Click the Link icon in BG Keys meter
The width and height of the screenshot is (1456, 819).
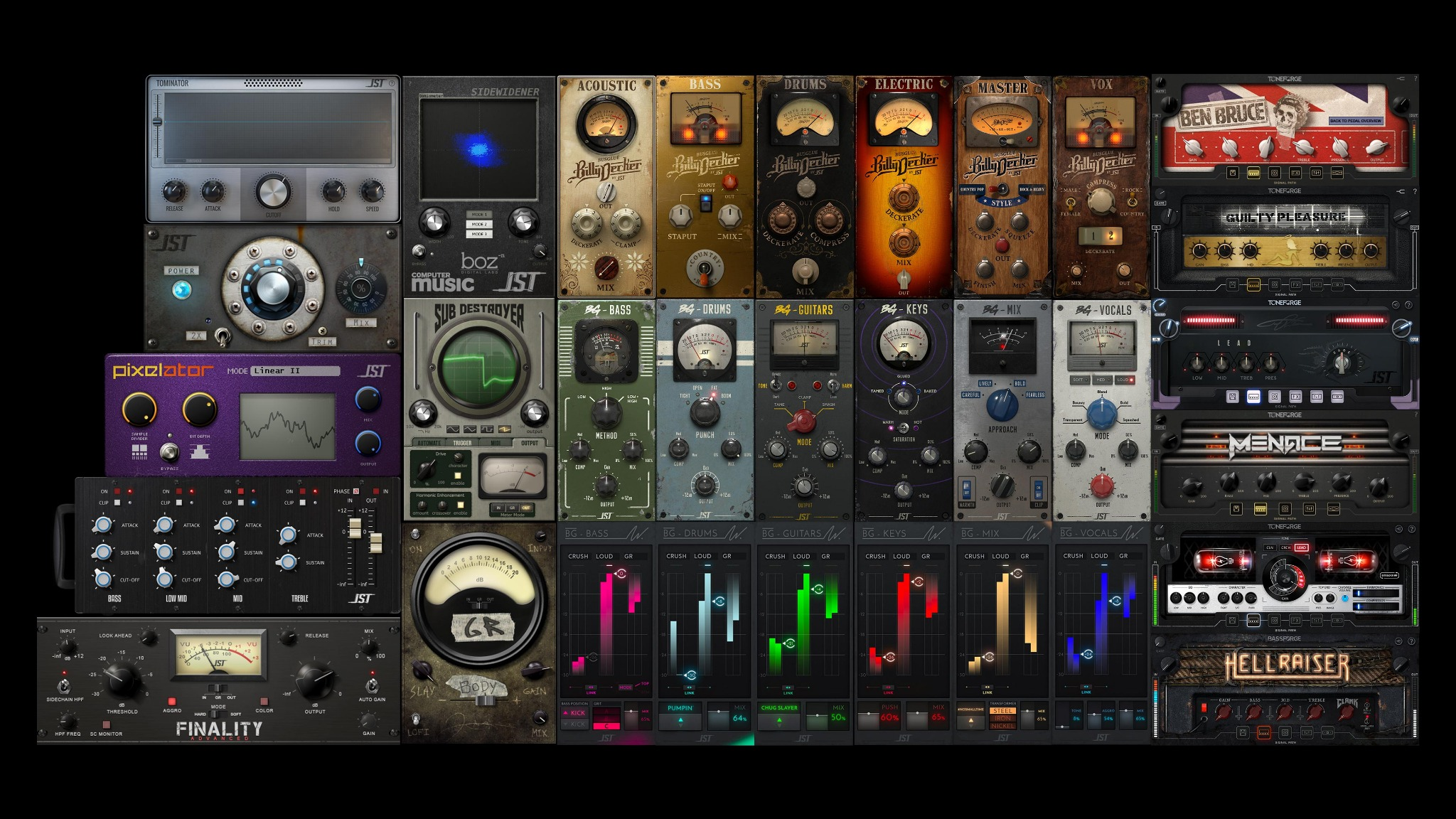click(888, 688)
